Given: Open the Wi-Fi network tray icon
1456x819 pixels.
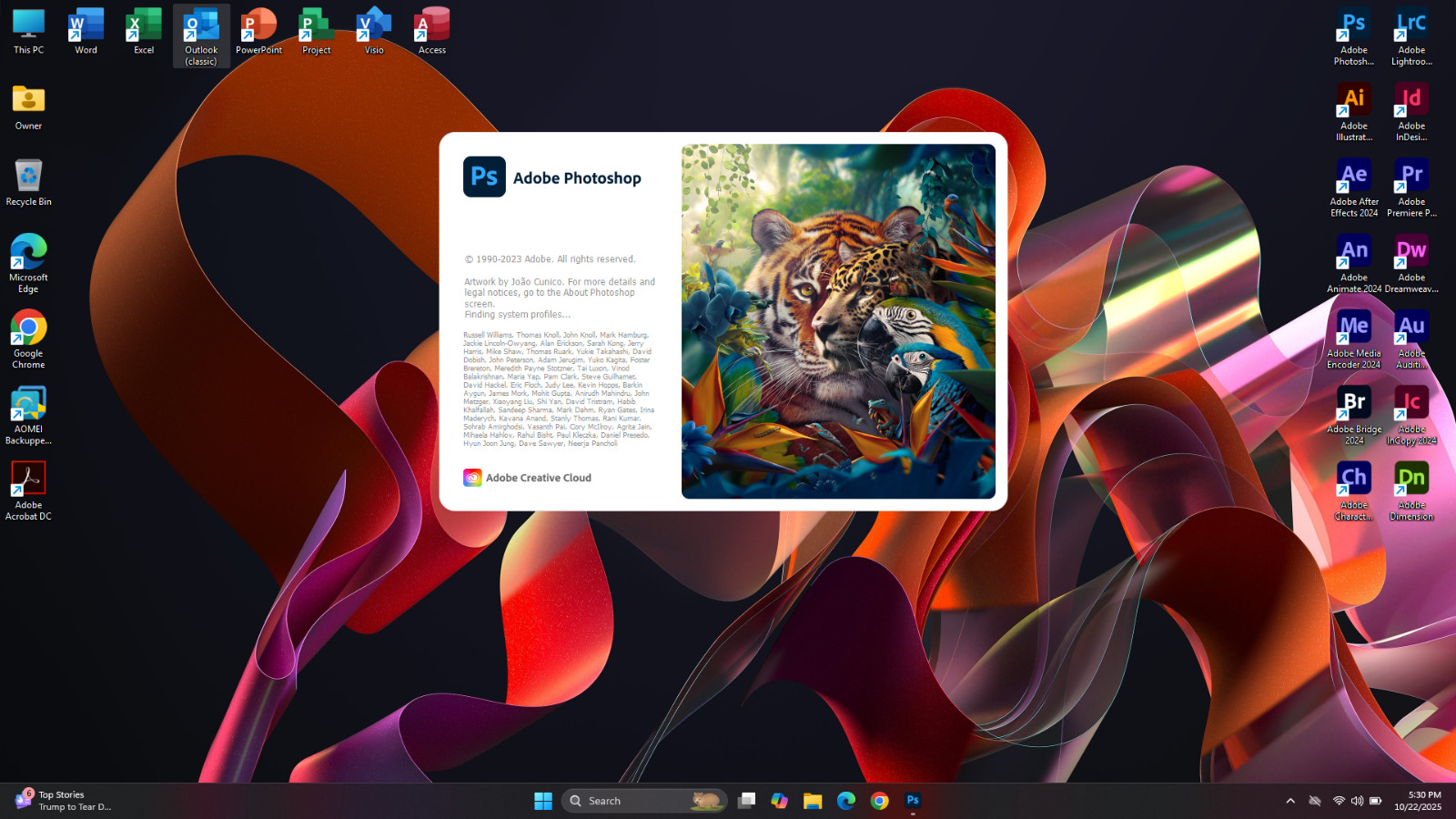Looking at the screenshot, I should [x=1339, y=801].
